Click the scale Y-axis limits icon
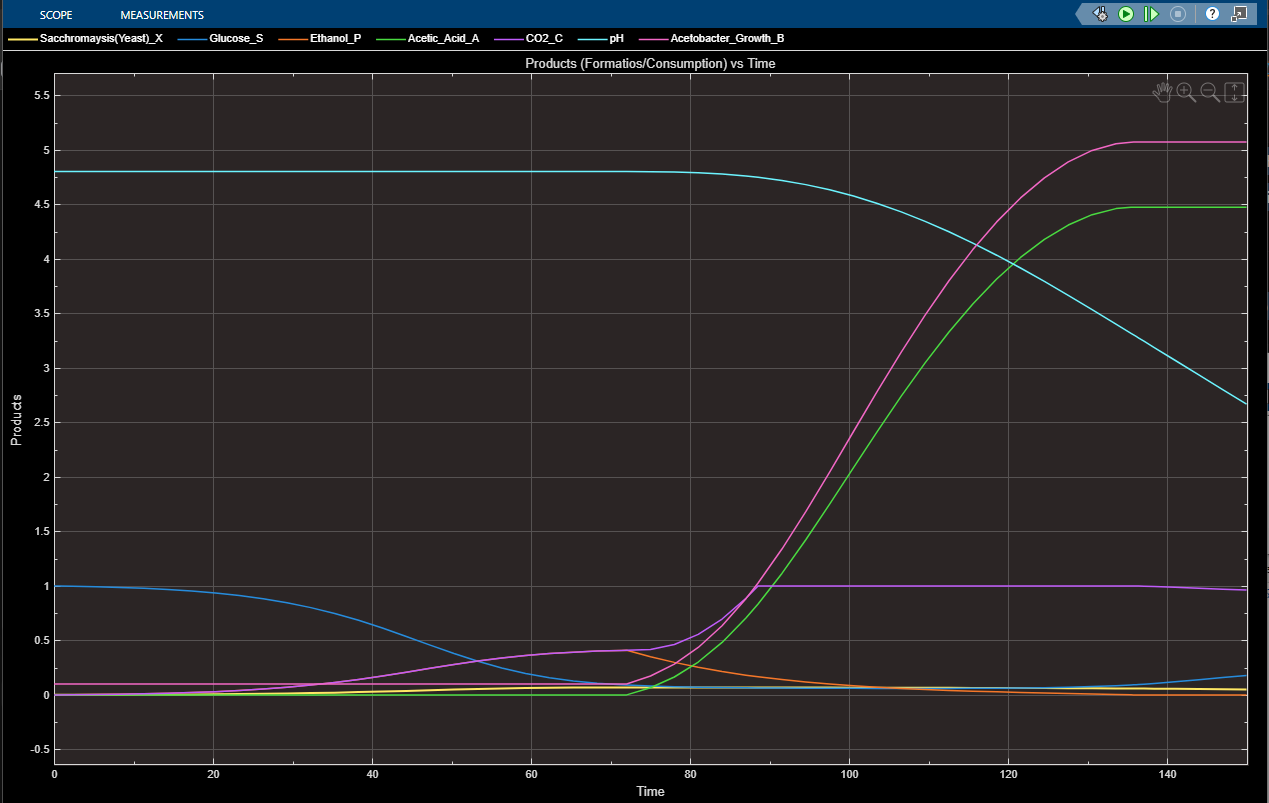The width and height of the screenshot is (1269, 803). [1234, 93]
